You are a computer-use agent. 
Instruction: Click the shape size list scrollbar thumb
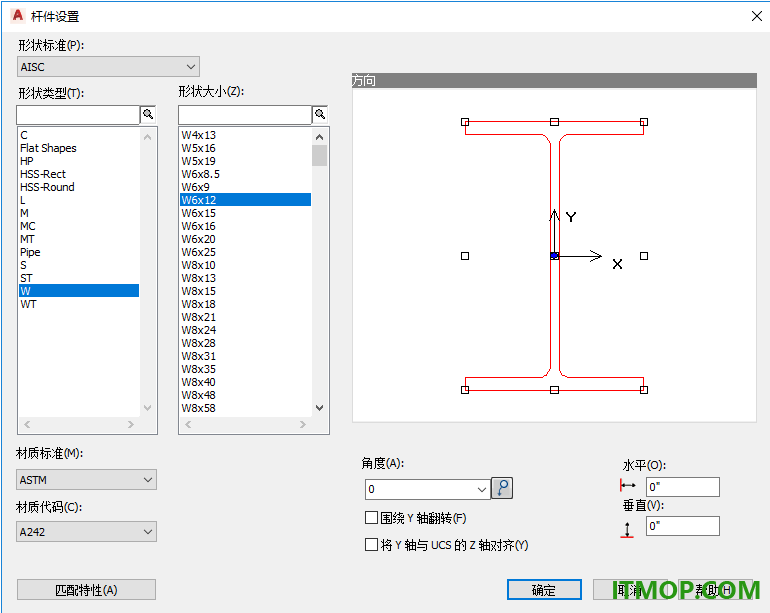[319, 156]
